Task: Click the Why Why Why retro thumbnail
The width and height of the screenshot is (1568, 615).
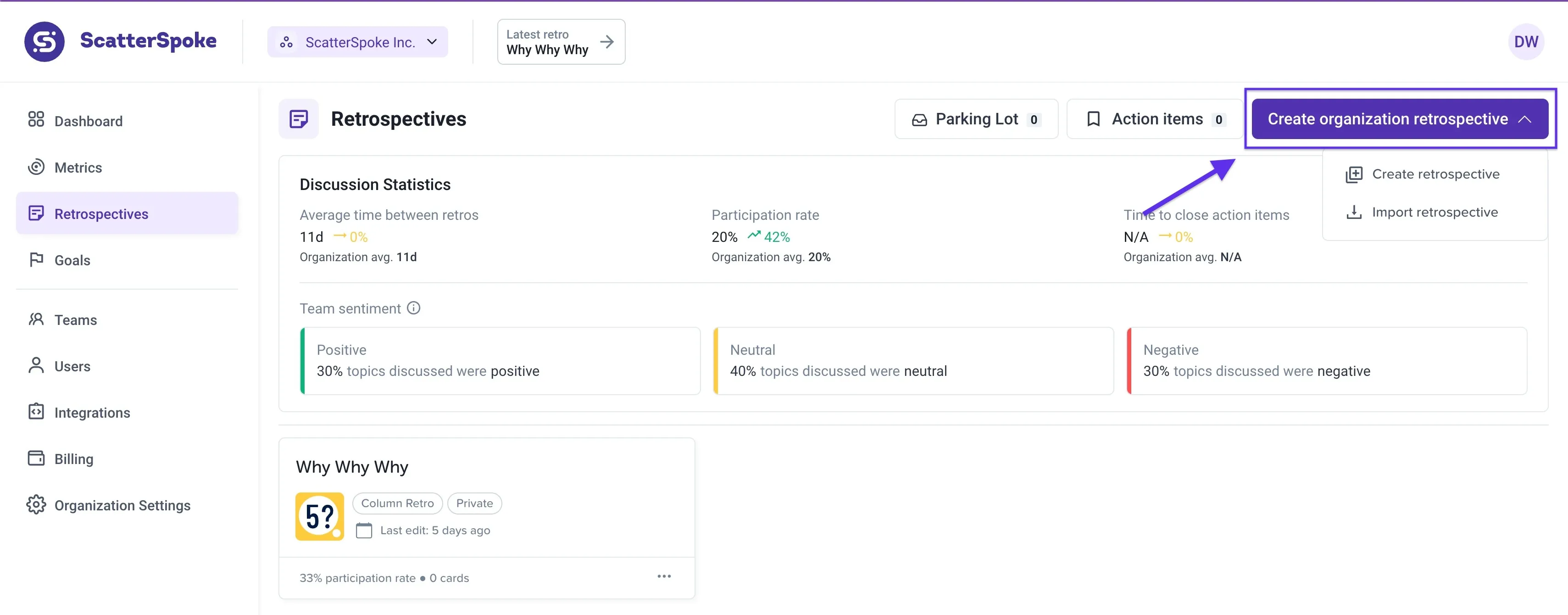Action: pos(320,516)
